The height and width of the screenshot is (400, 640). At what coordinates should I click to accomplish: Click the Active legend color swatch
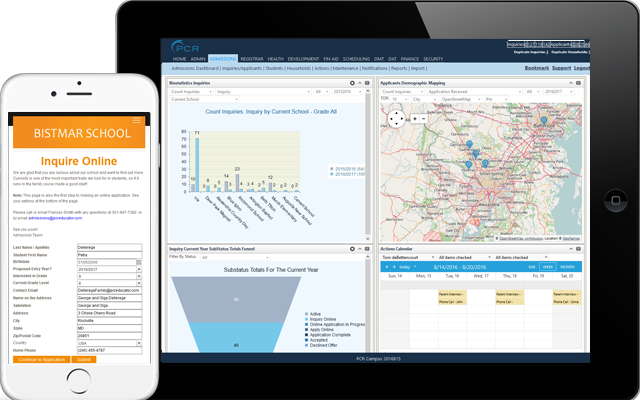pyautogui.click(x=307, y=314)
